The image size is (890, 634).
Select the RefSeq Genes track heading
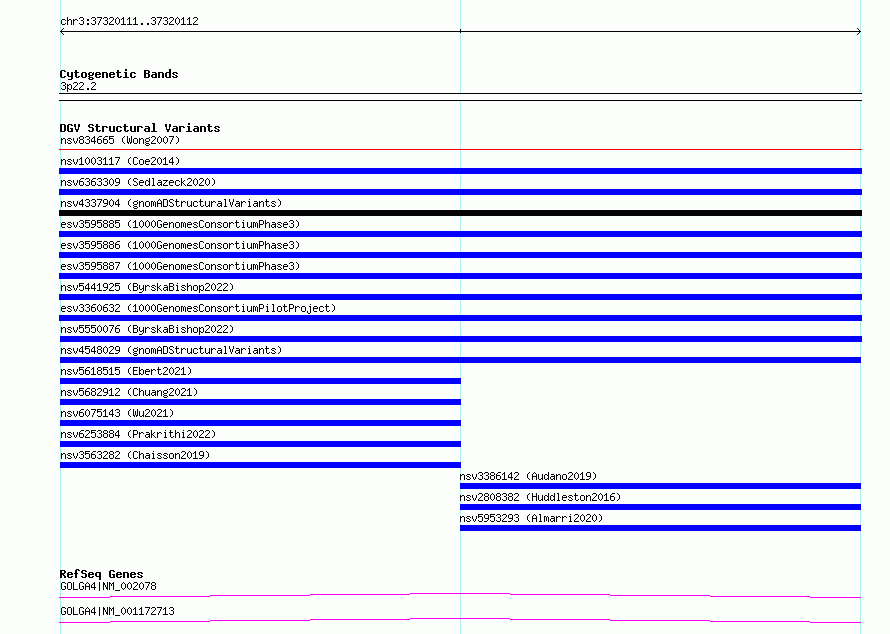coord(101,574)
